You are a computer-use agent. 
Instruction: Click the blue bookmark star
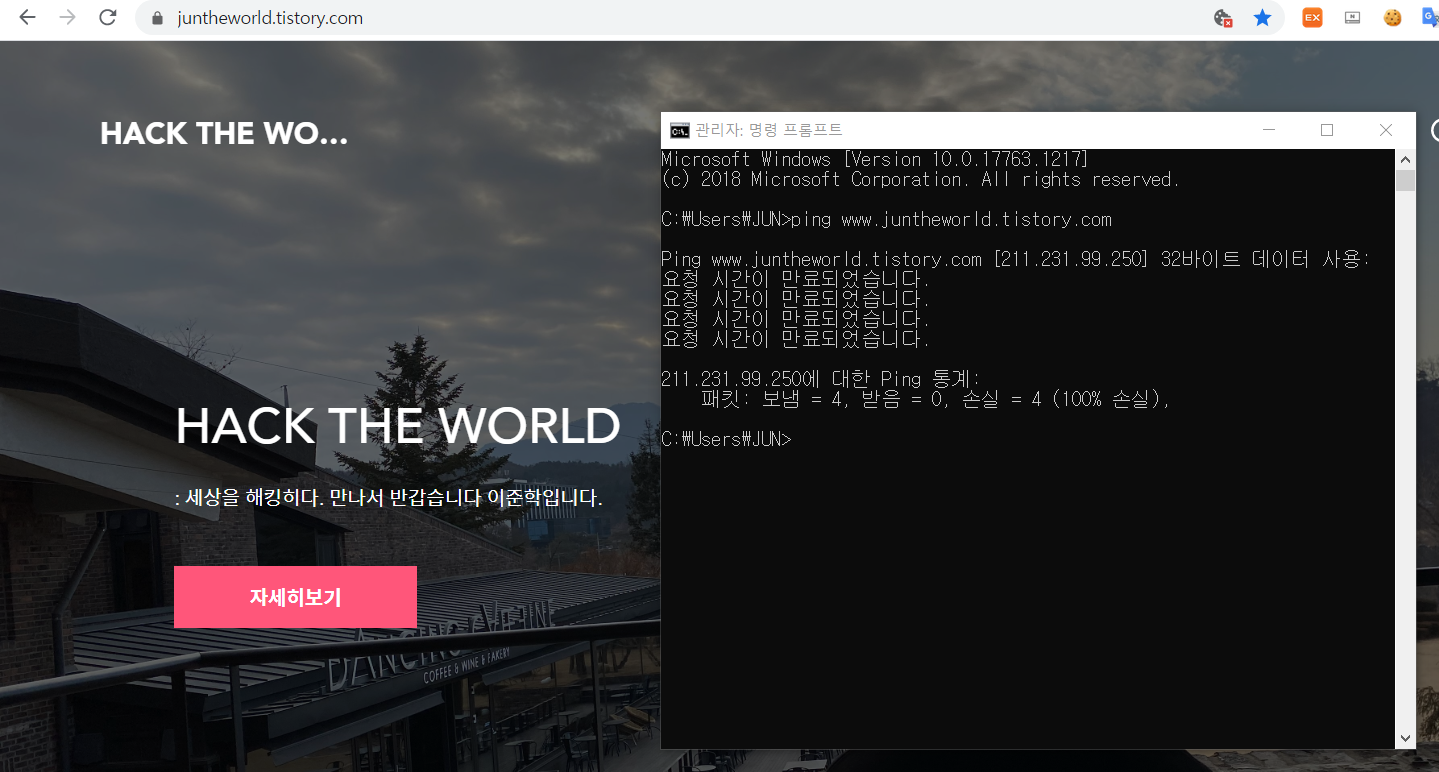pyautogui.click(x=1263, y=18)
